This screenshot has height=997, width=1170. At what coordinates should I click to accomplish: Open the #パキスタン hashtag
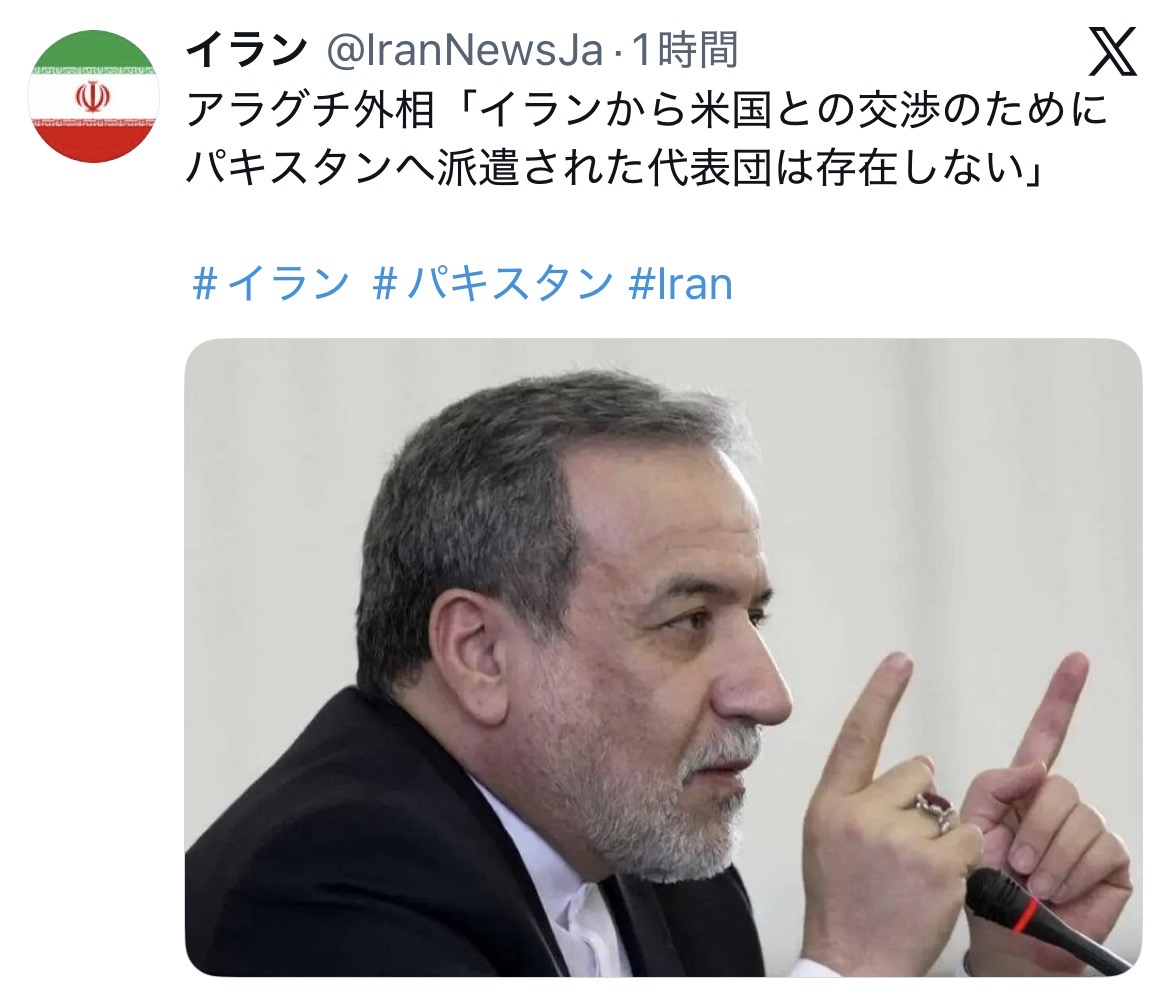[492, 284]
